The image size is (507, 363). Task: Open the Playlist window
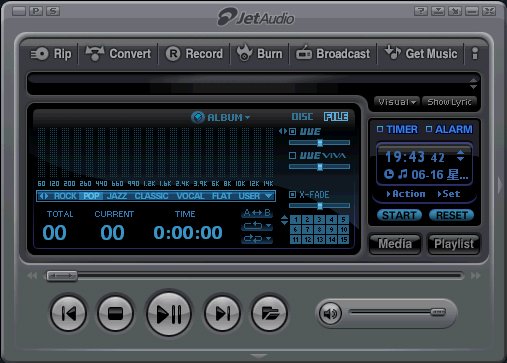coord(454,244)
